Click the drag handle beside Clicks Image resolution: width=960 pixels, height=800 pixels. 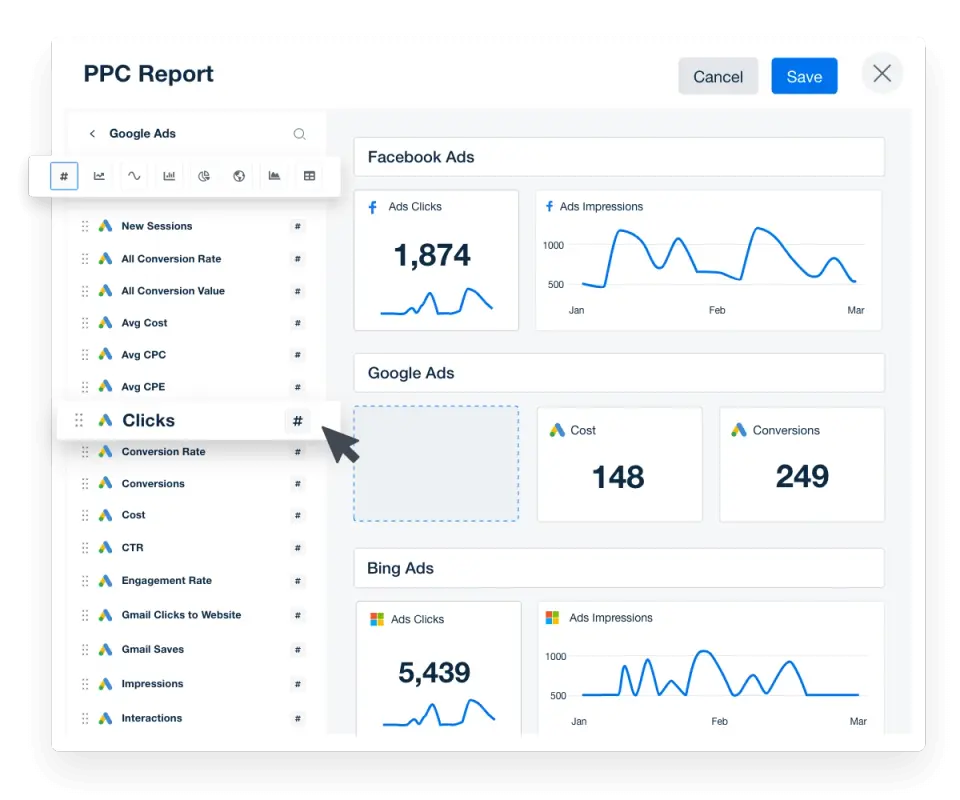click(x=79, y=420)
